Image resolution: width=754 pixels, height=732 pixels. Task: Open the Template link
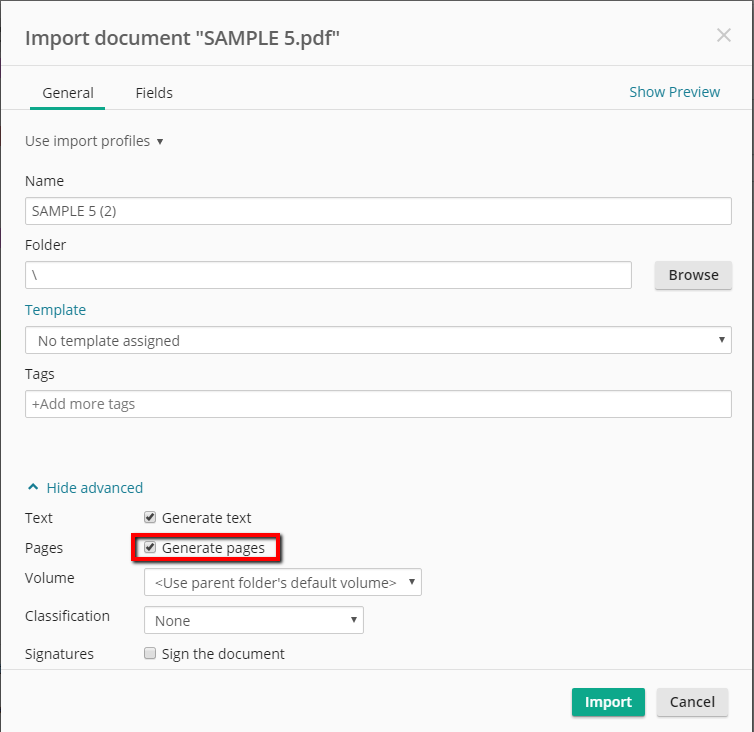click(x=55, y=310)
